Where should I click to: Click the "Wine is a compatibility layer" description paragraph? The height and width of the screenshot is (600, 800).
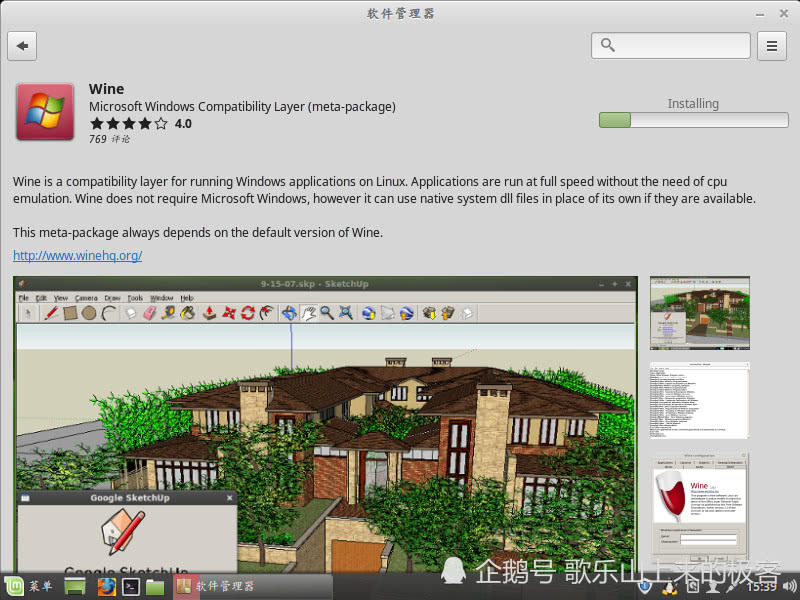tap(384, 190)
